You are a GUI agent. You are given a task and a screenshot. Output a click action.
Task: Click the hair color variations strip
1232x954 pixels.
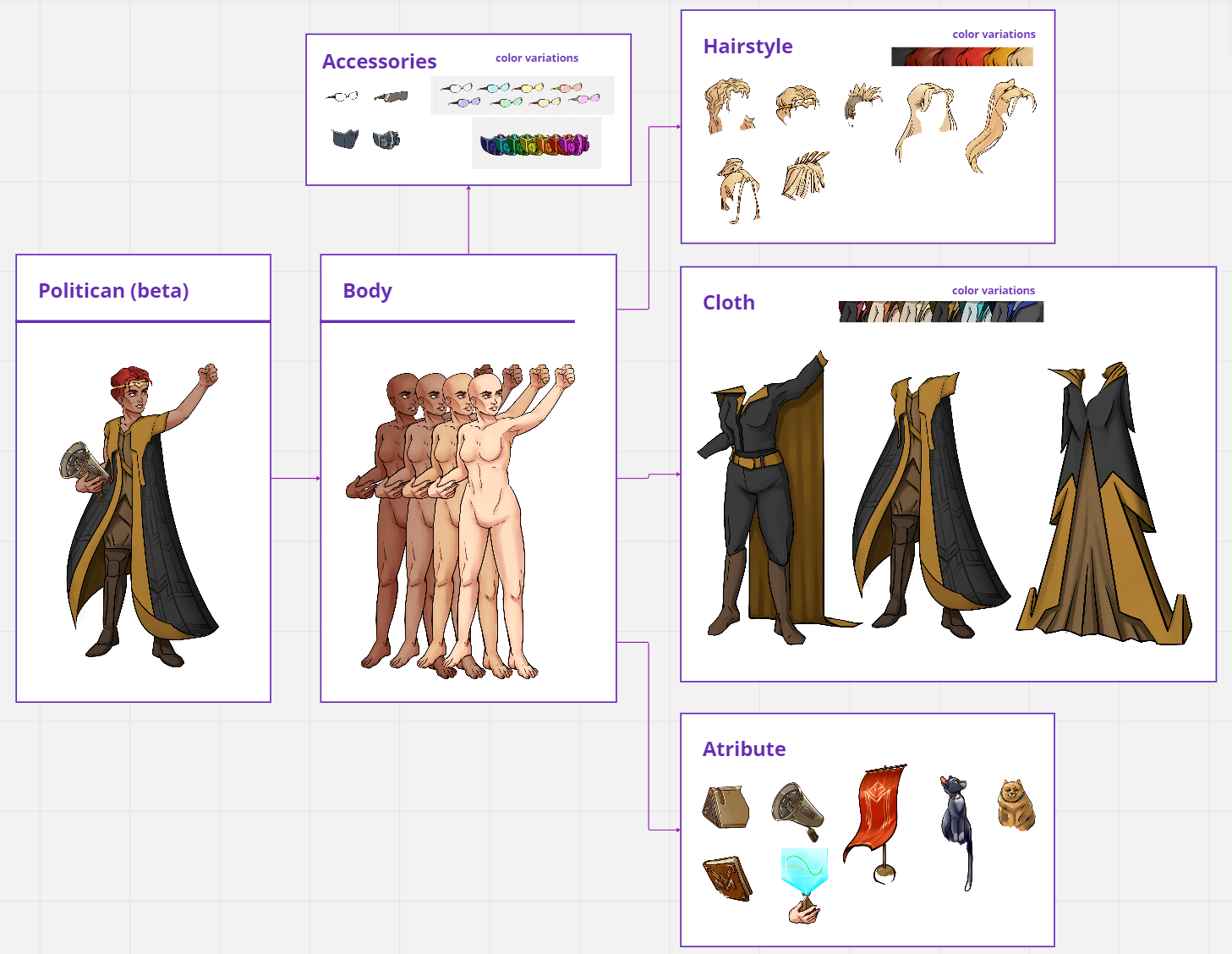961,57
